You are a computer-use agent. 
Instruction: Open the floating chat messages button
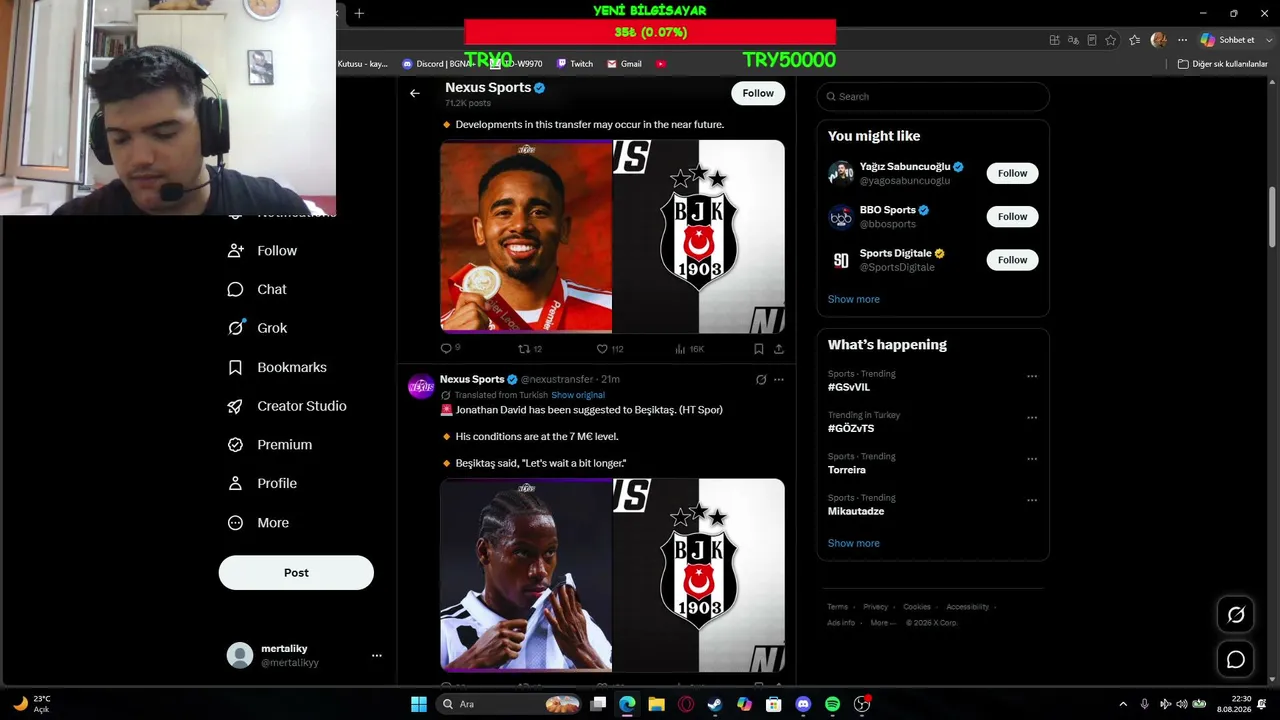pyautogui.click(x=1236, y=660)
